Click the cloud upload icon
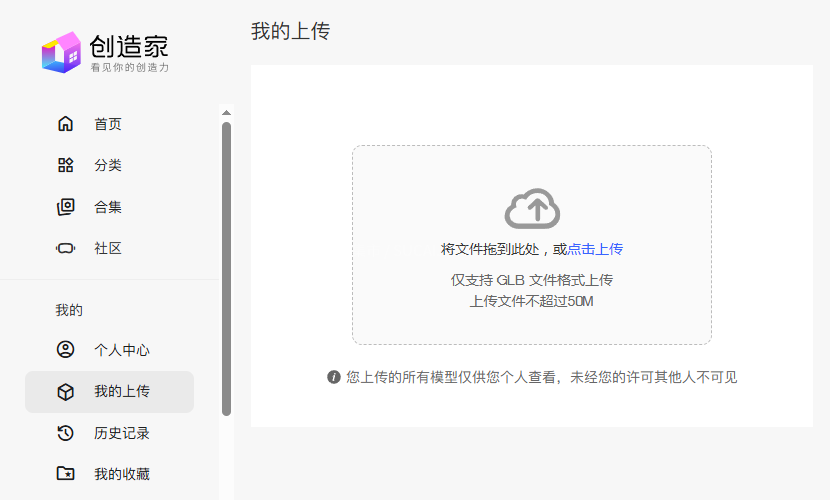 pos(532,209)
